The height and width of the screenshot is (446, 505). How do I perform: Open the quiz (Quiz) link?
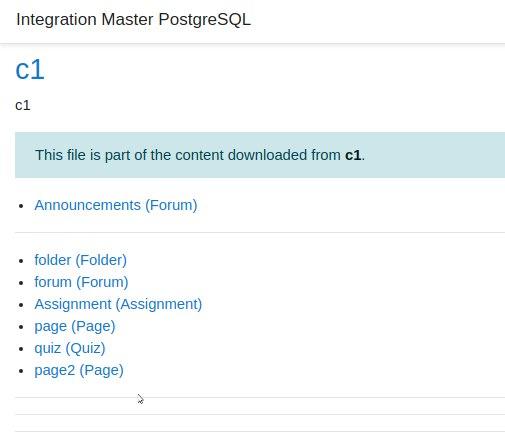pyautogui.click(x=70, y=348)
